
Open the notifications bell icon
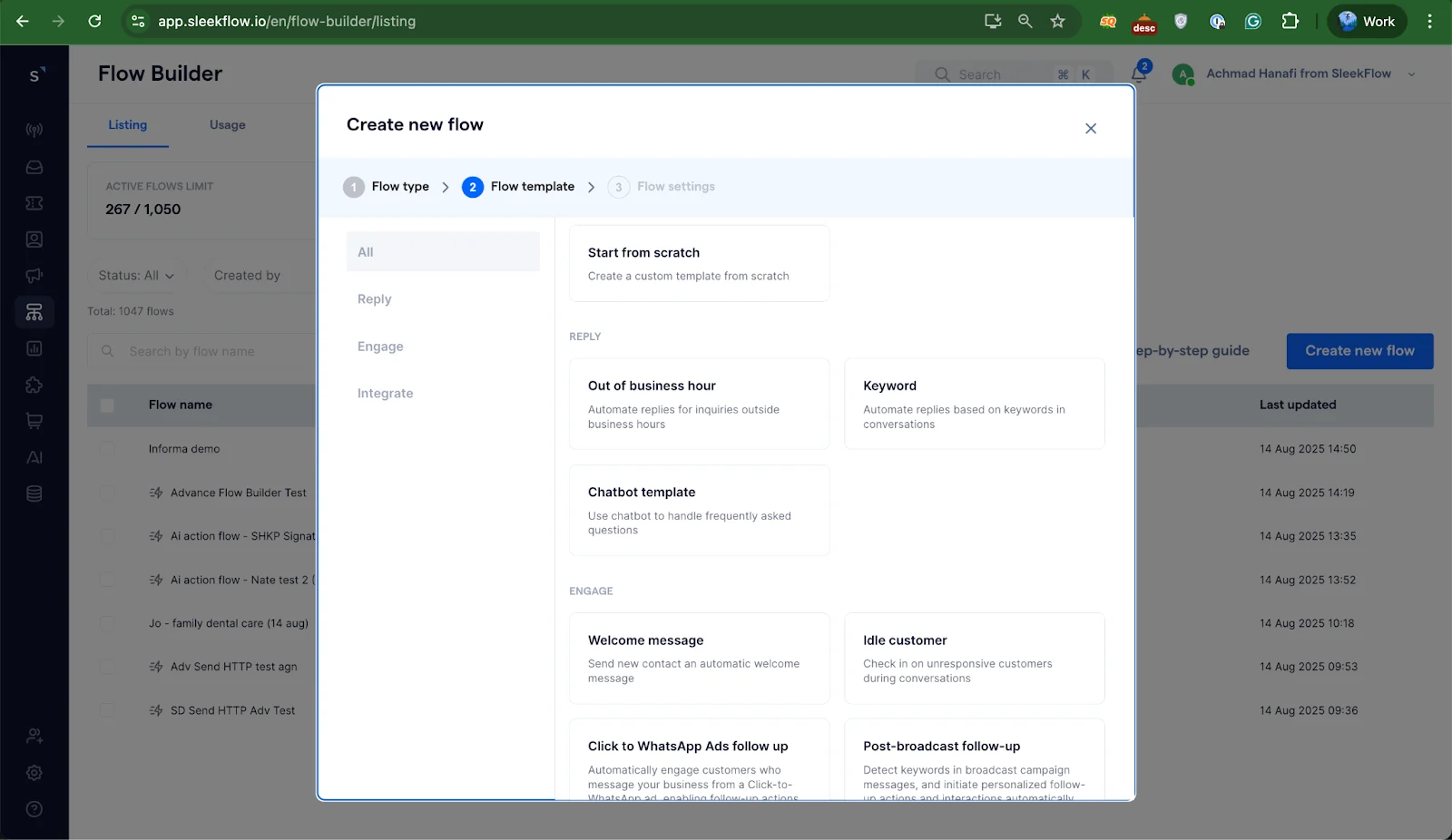pos(1139,73)
